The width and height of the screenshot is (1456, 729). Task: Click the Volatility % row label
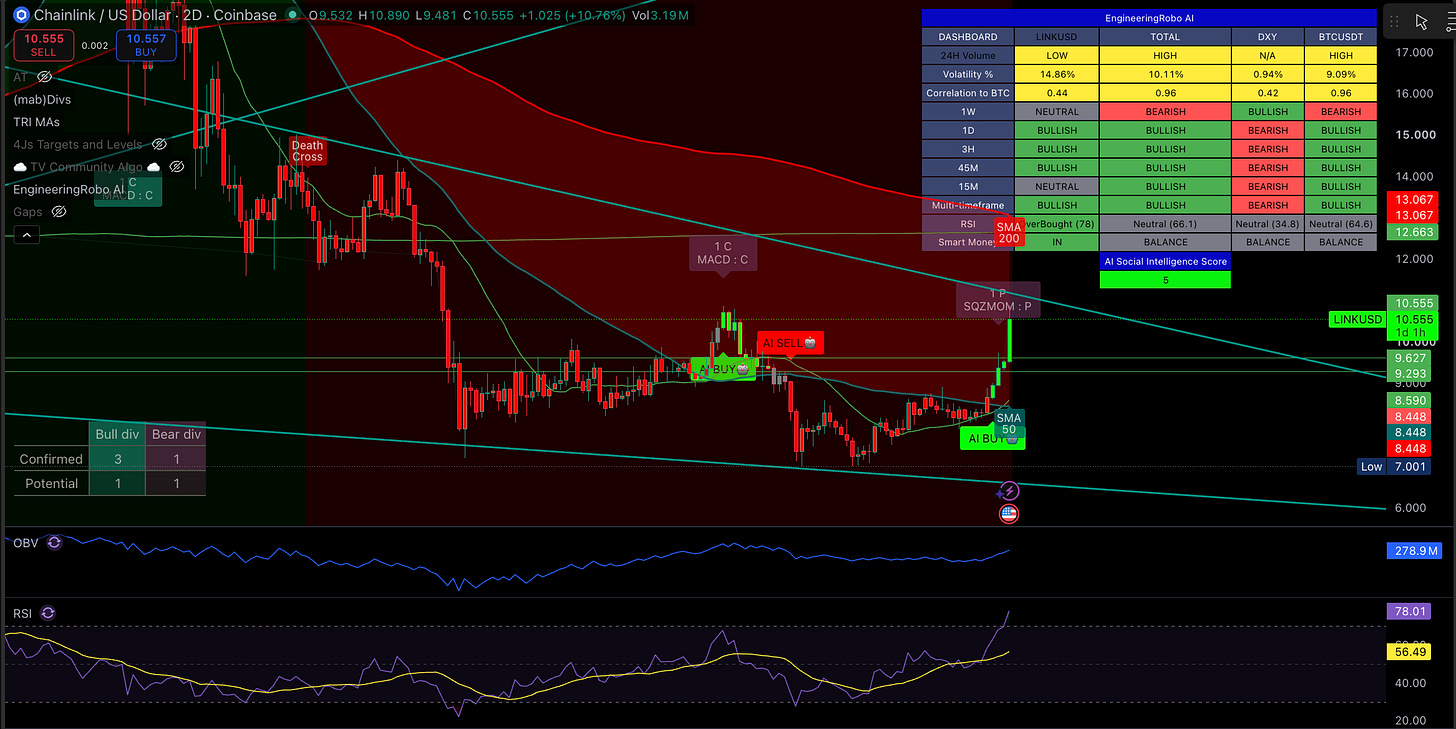968,74
